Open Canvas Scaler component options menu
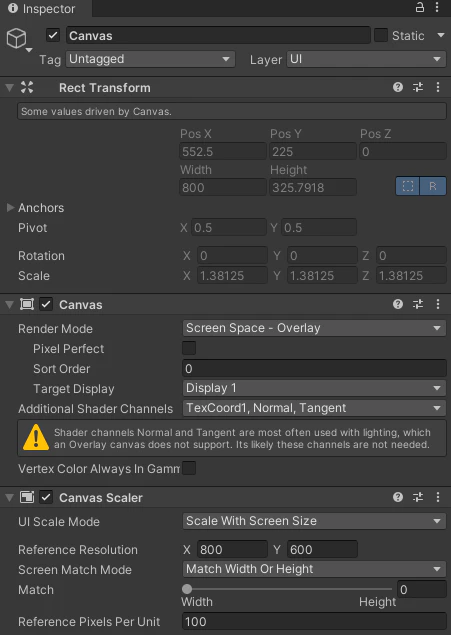The image size is (451, 635). click(x=438, y=497)
